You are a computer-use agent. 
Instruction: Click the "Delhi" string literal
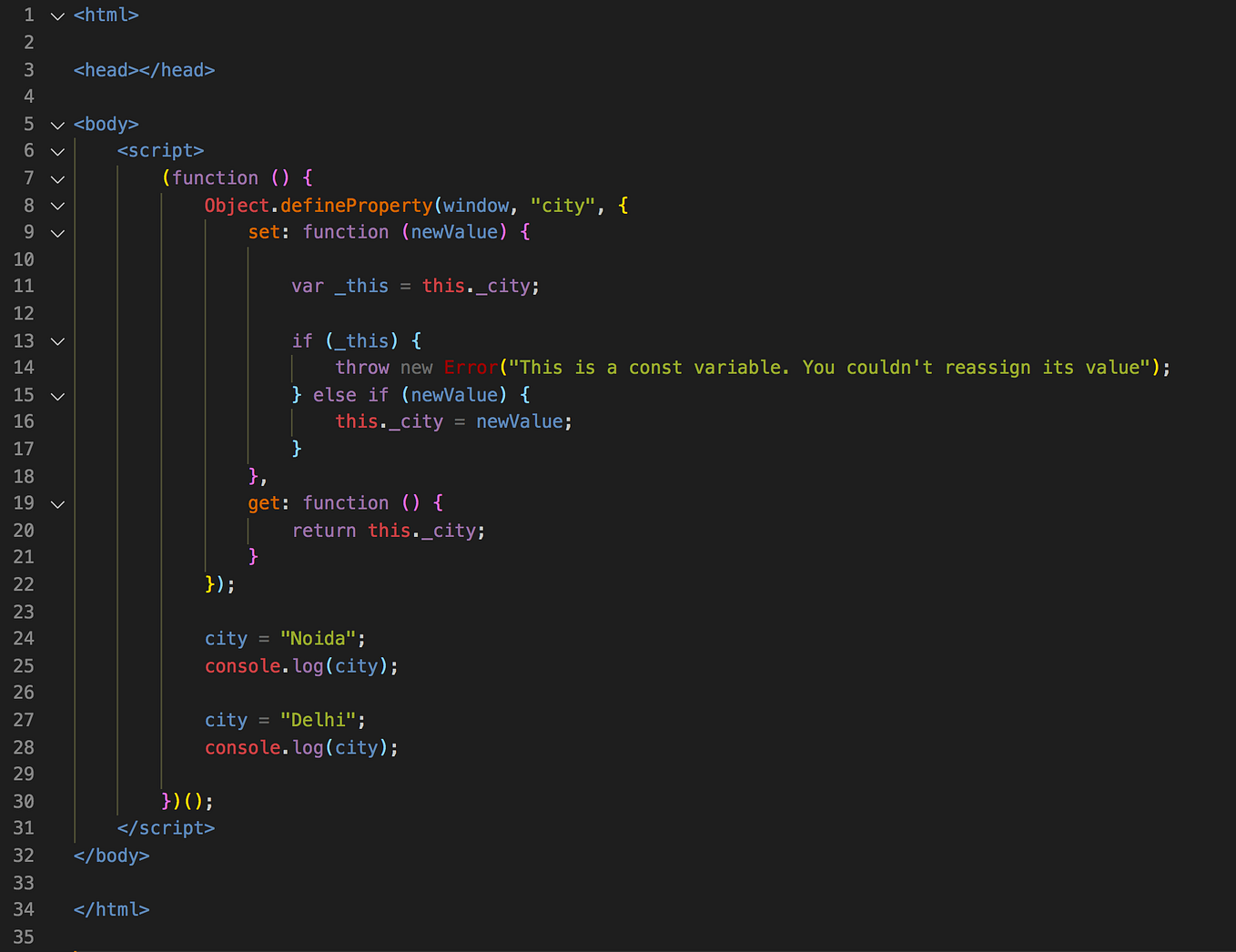[x=318, y=720]
